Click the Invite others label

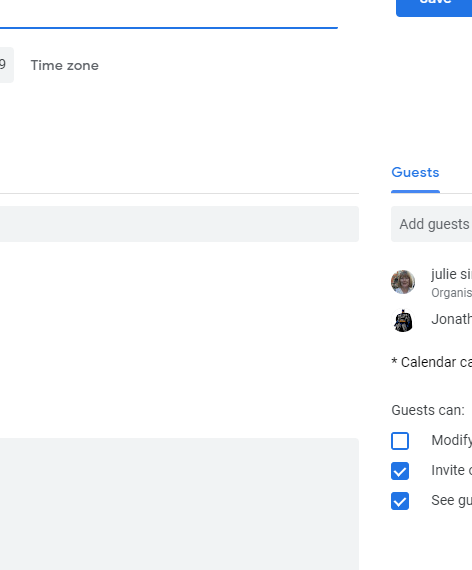coord(451,470)
